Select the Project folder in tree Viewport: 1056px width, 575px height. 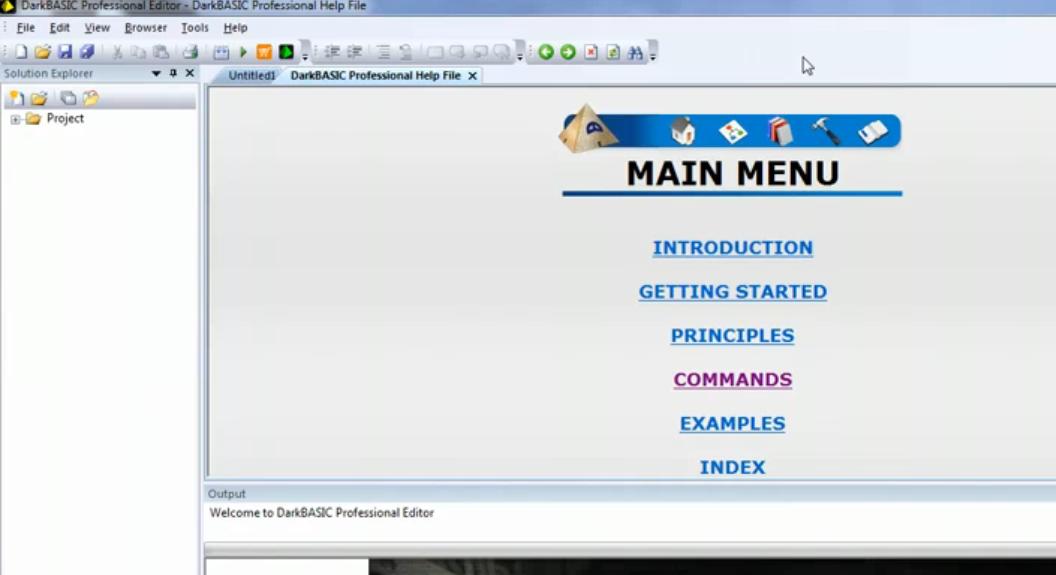tap(55, 119)
